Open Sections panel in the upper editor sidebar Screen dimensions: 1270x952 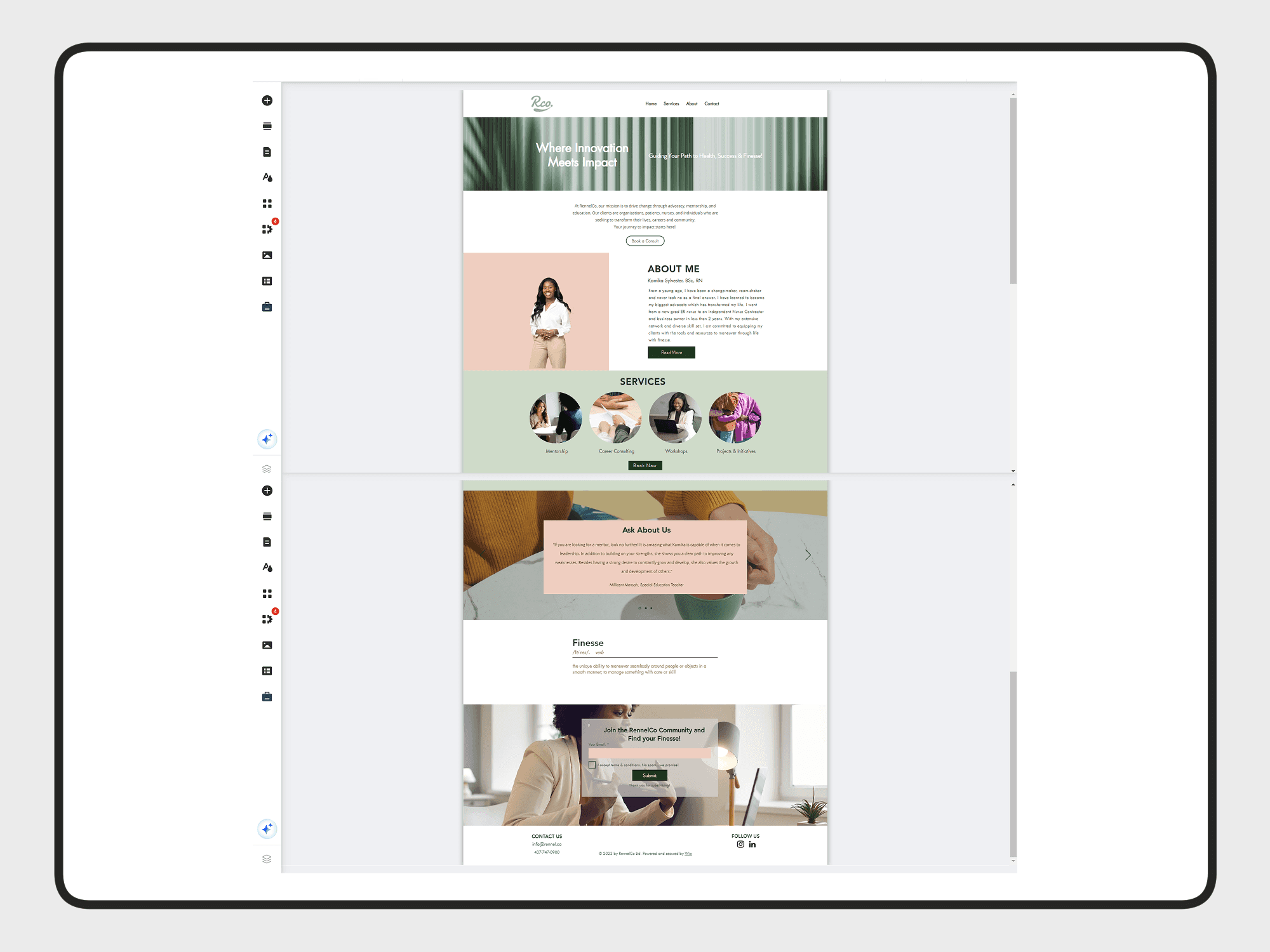(x=267, y=126)
